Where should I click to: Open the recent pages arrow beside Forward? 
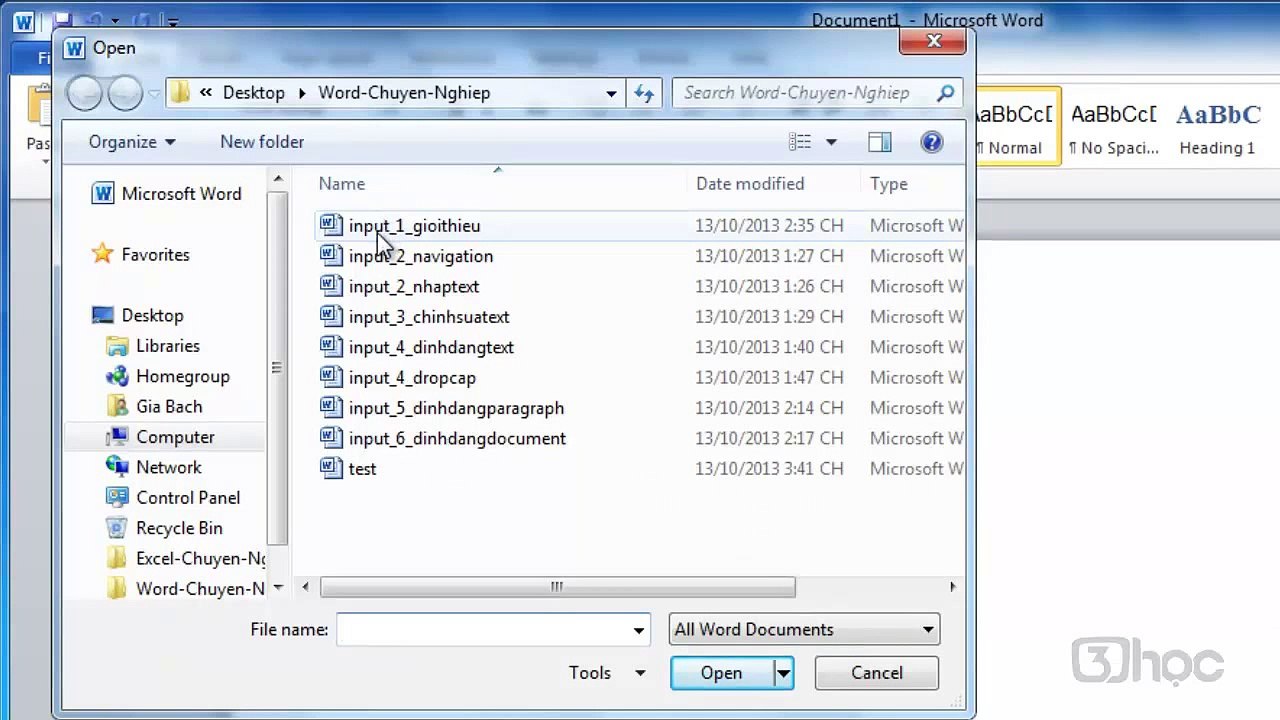coord(155,94)
